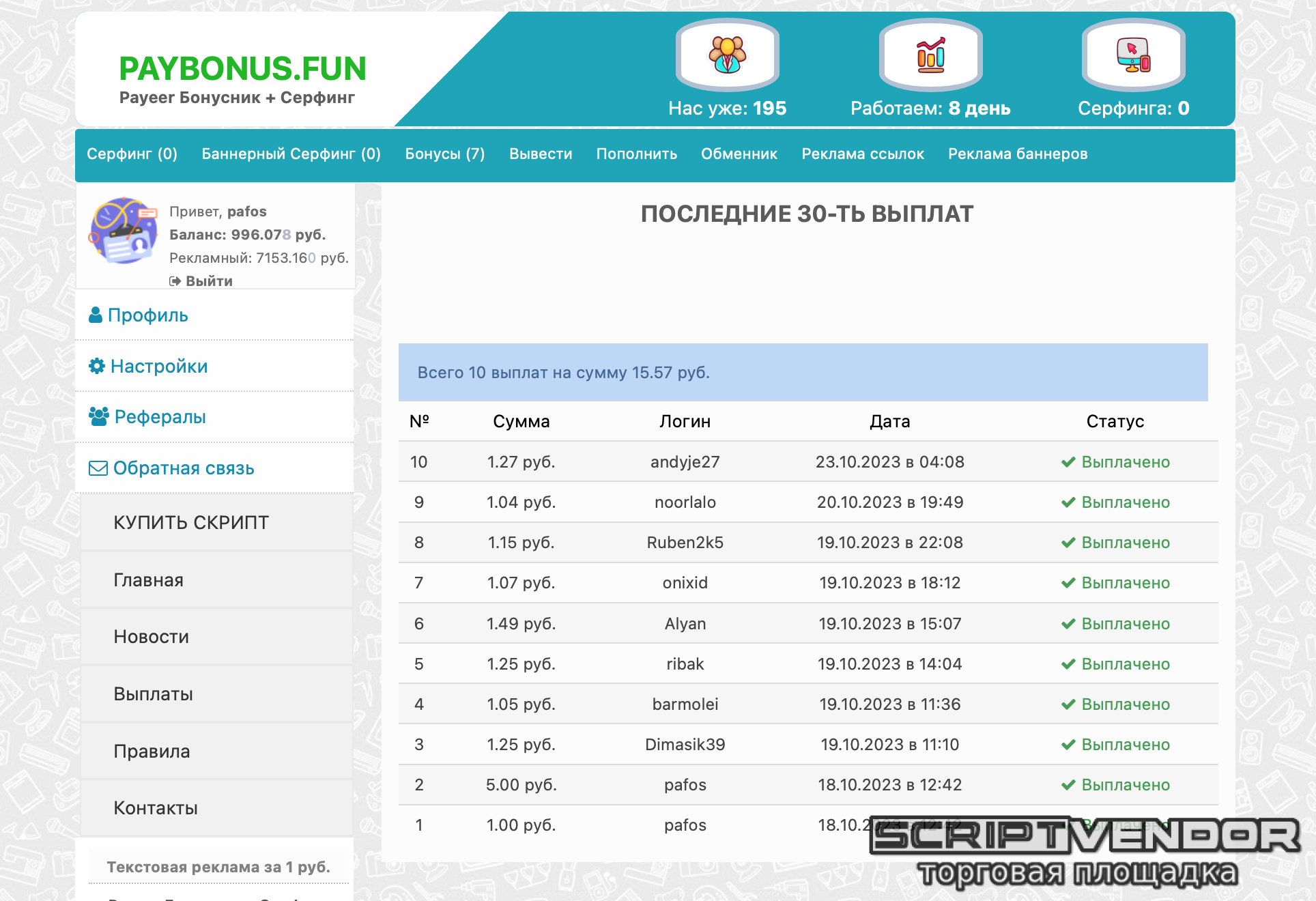Go to Главная in the side menu
Viewport: 1316px width, 901px height.
pyautogui.click(x=216, y=580)
